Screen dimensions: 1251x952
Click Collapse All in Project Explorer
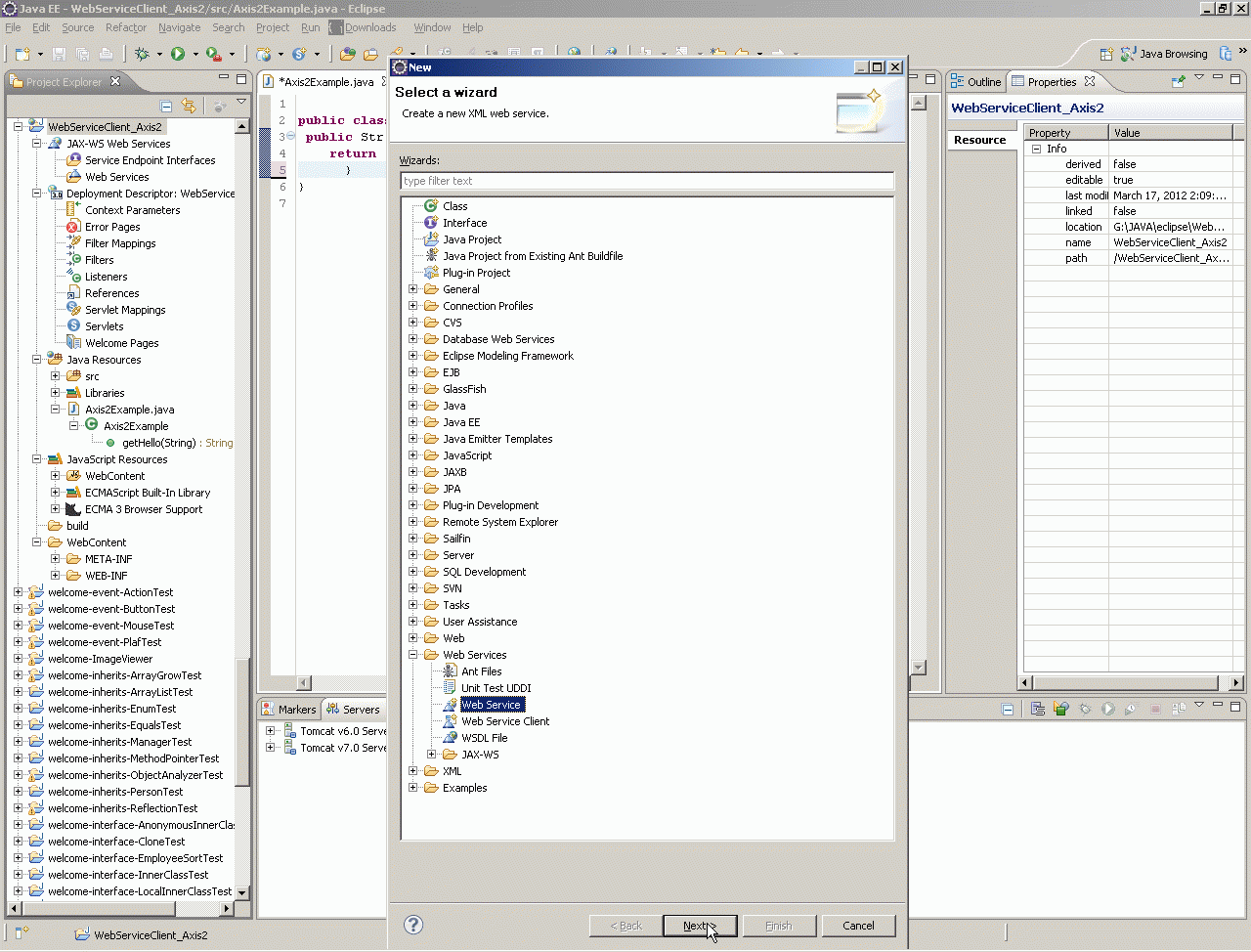[x=166, y=106]
